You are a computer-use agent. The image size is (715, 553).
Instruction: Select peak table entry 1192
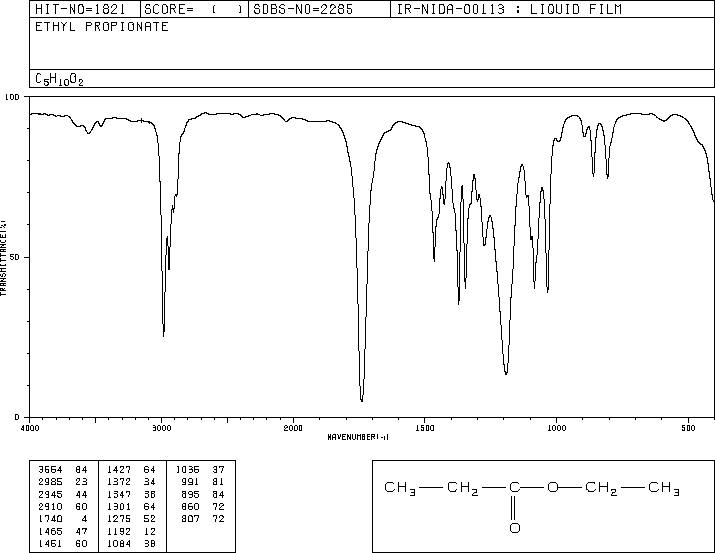119,531
